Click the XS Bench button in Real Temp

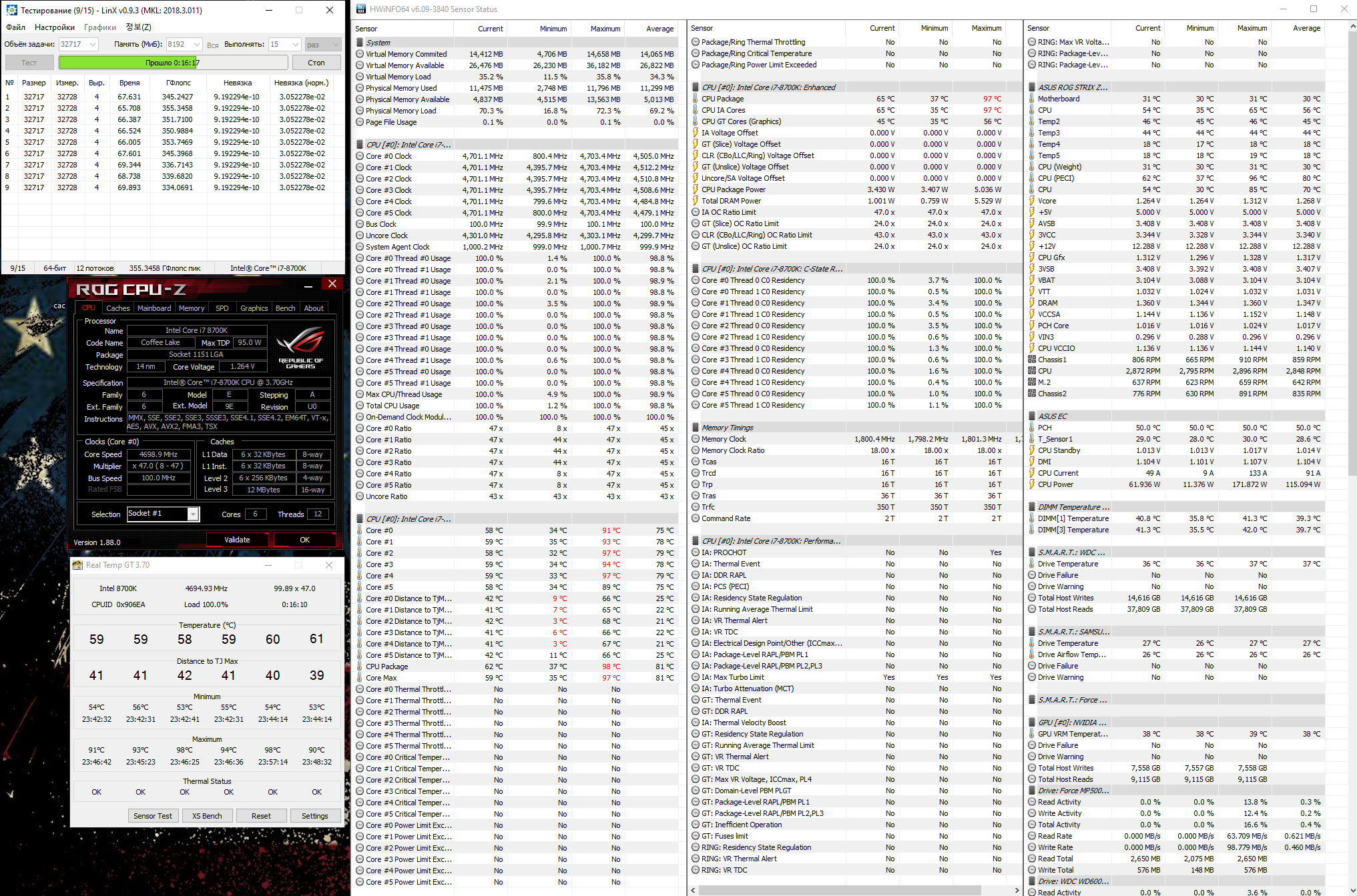(x=207, y=816)
